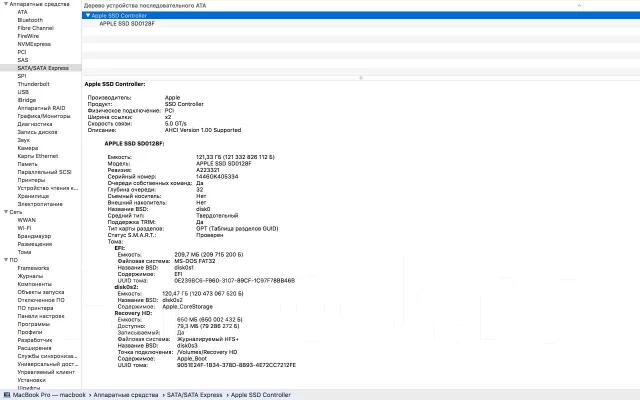The height and width of the screenshot is (400, 640).
Task: Select Карты Ethernet entry
Action: click(38, 156)
